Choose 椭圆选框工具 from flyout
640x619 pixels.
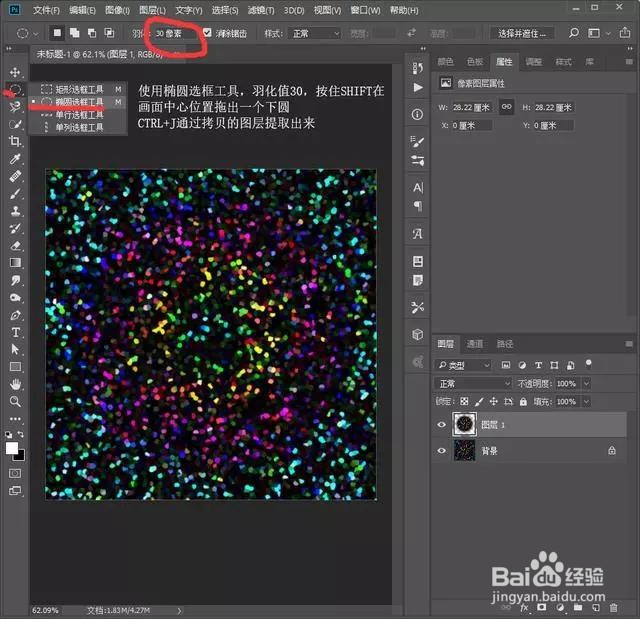(78, 102)
